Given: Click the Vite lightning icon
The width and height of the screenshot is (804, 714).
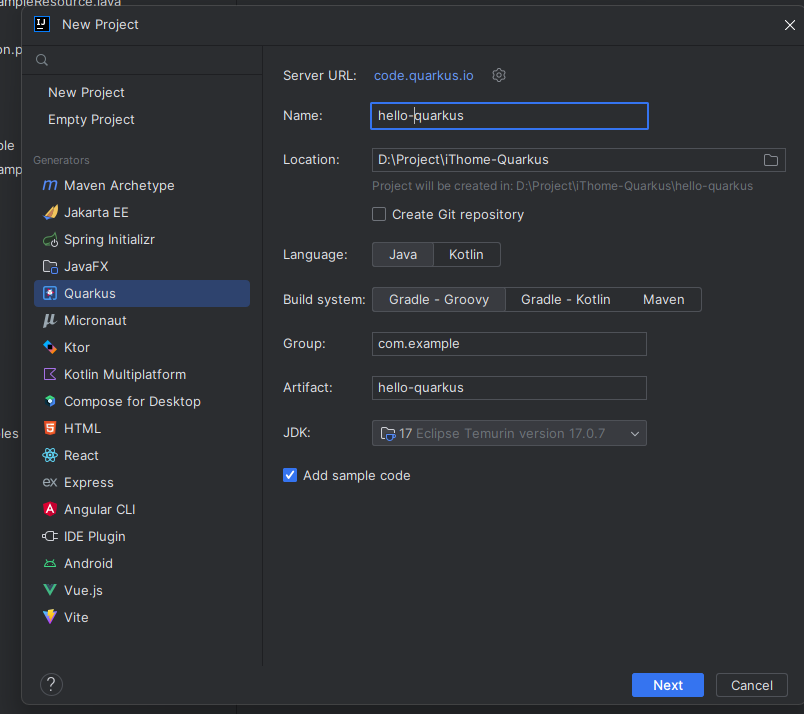Looking at the screenshot, I should pyautogui.click(x=50, y=617).
